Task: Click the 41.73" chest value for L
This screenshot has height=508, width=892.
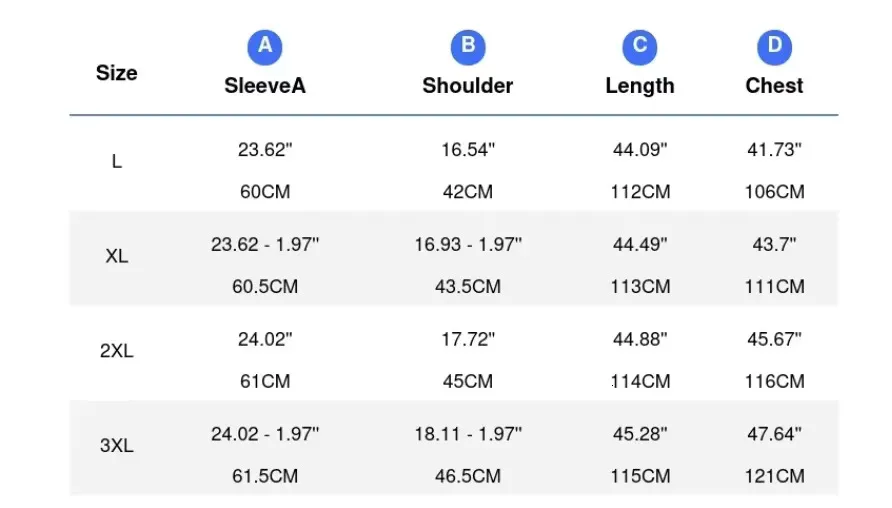Action: pyautogui.click(x=774, y=150)
